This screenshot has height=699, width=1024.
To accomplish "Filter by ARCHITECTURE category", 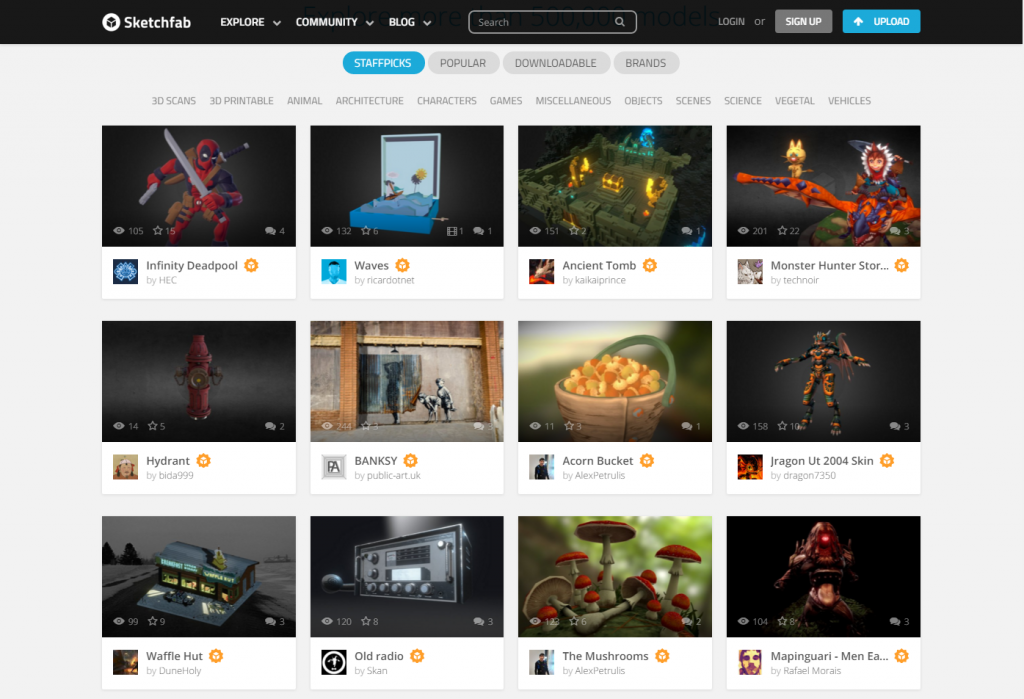I will click(x=370, y=101).
